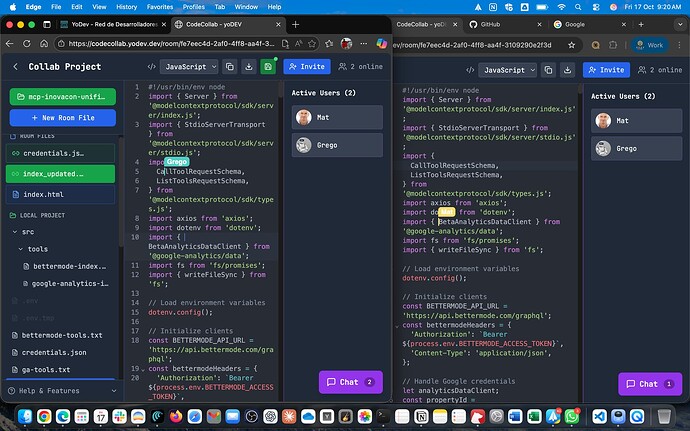Download file icon in Edge window toolbar
690x431 pixels.
(249, 66)
